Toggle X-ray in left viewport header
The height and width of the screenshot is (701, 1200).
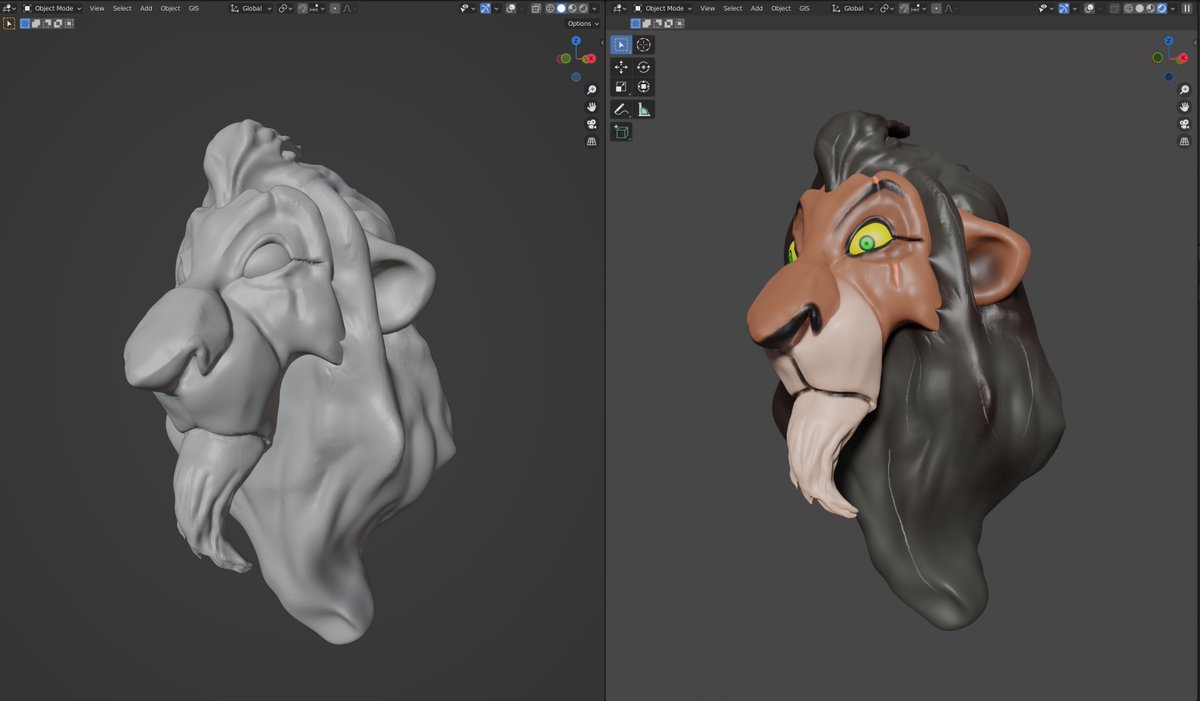click(x=536, y=8)
